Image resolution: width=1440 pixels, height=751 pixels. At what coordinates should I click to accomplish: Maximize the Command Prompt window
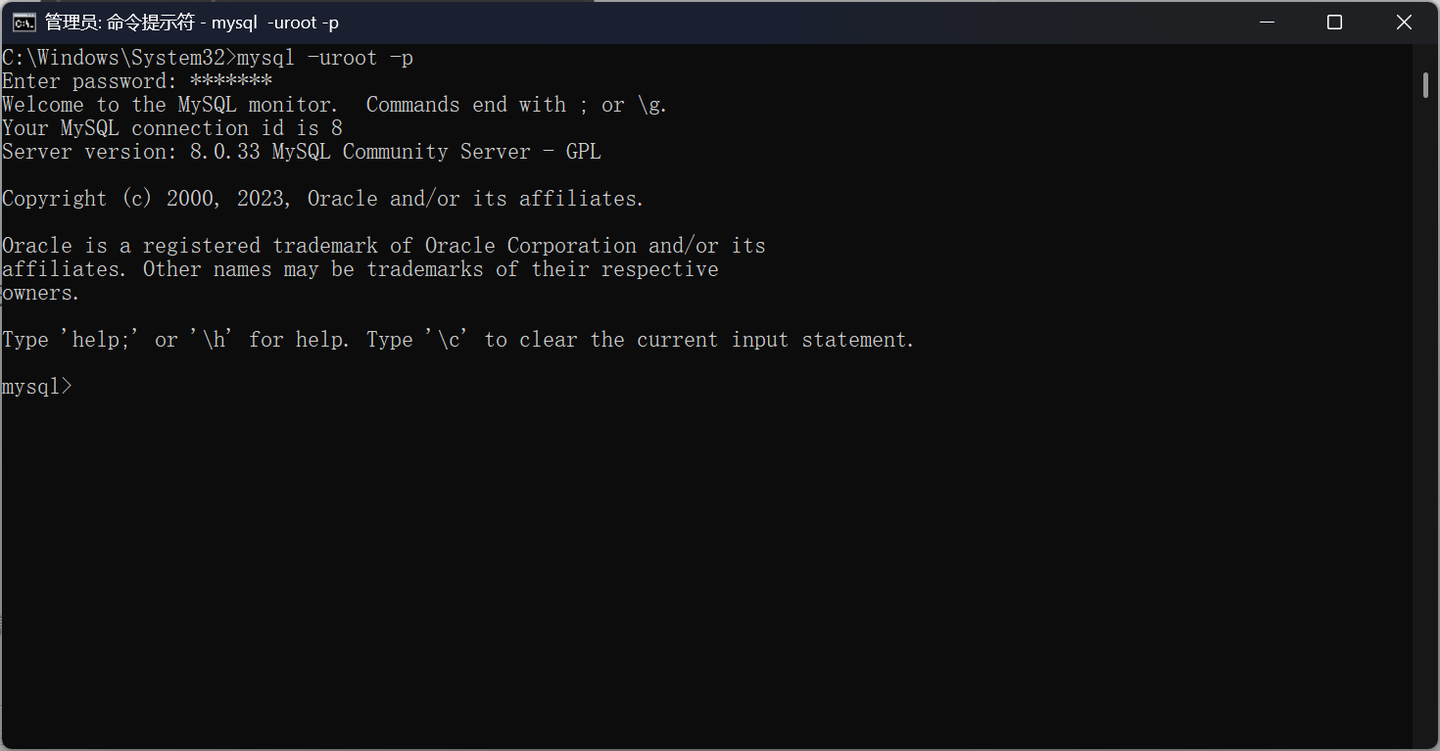point(1334,21)
